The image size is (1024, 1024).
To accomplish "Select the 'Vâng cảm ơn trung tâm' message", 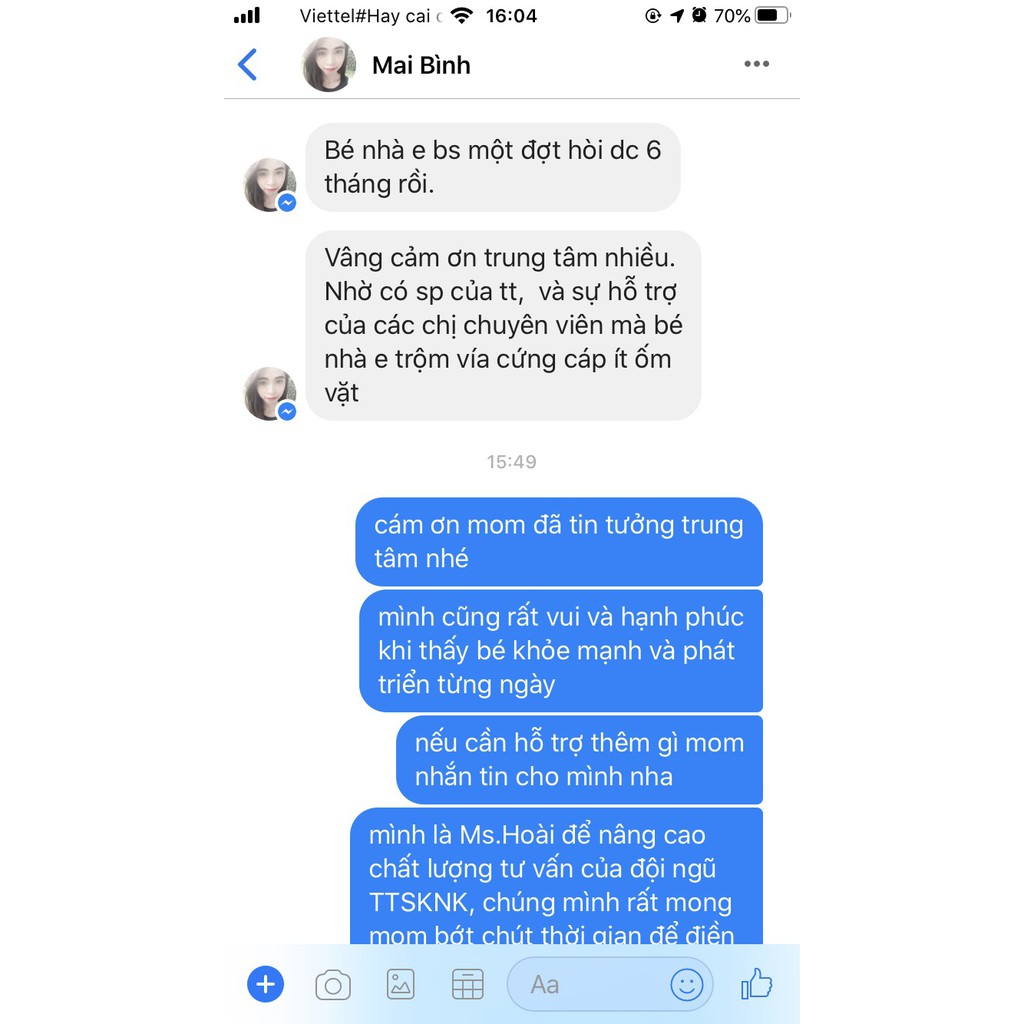I will pos(504,325).
